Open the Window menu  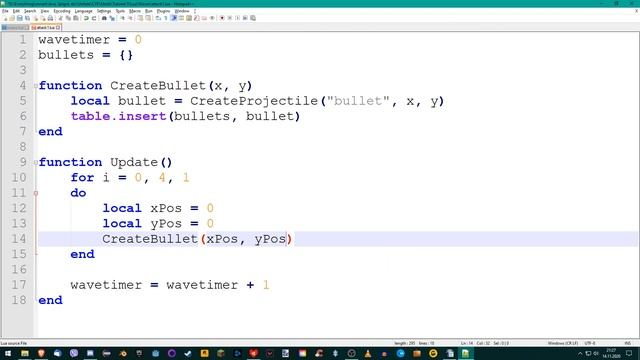click(x=182, y=11)
